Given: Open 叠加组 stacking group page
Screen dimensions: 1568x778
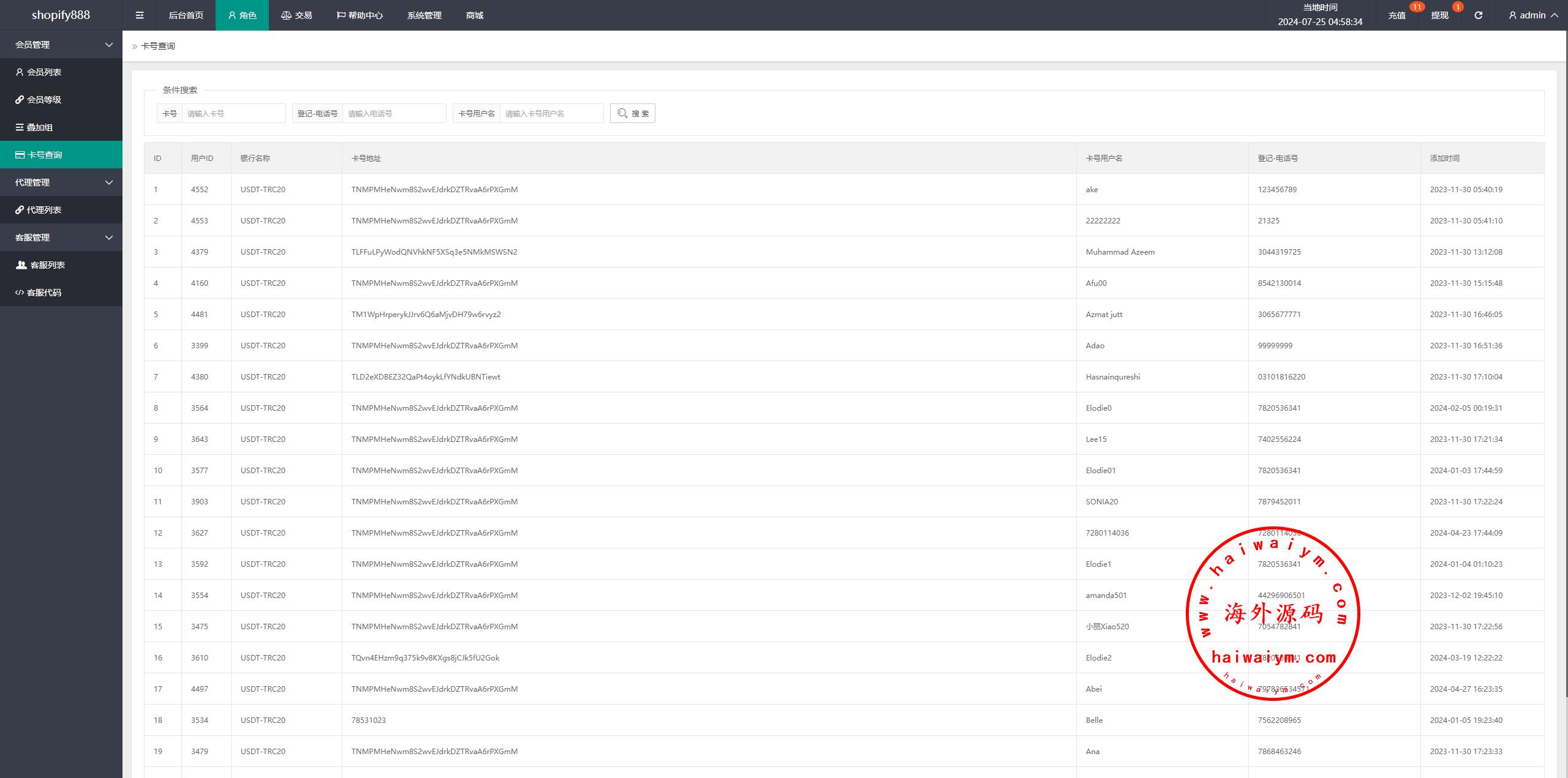Looking at the screenshot, I should (40, 127).
